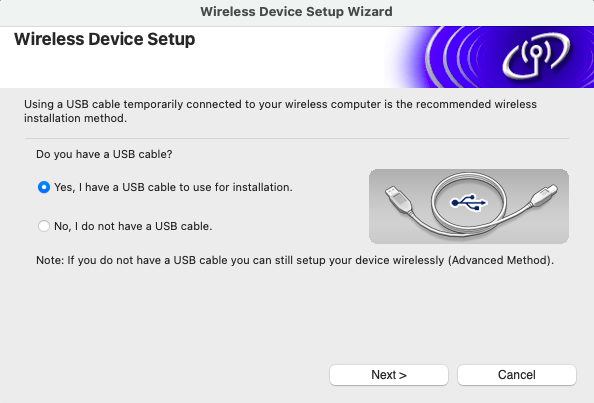594x403 pixels.
Task: Click the 'Wireless Device Setup Wizard' window title
Action: pos(297,12)
